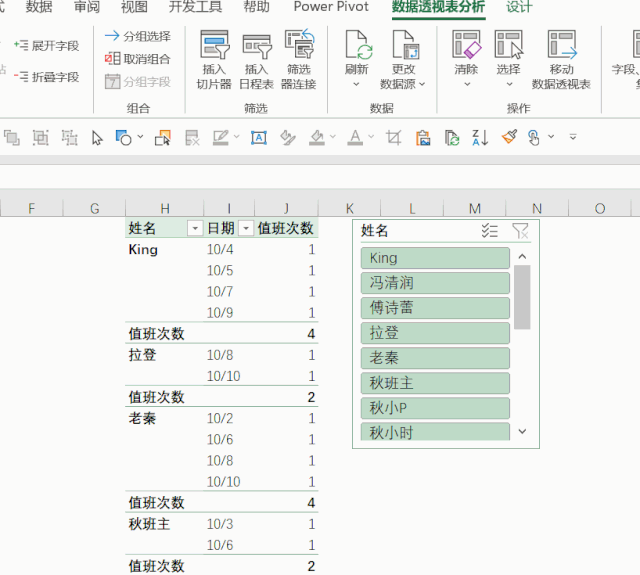Switch to the 设计 tab
Image resolution: width=640 pixels, height=575 pixels.
point(520,7)
